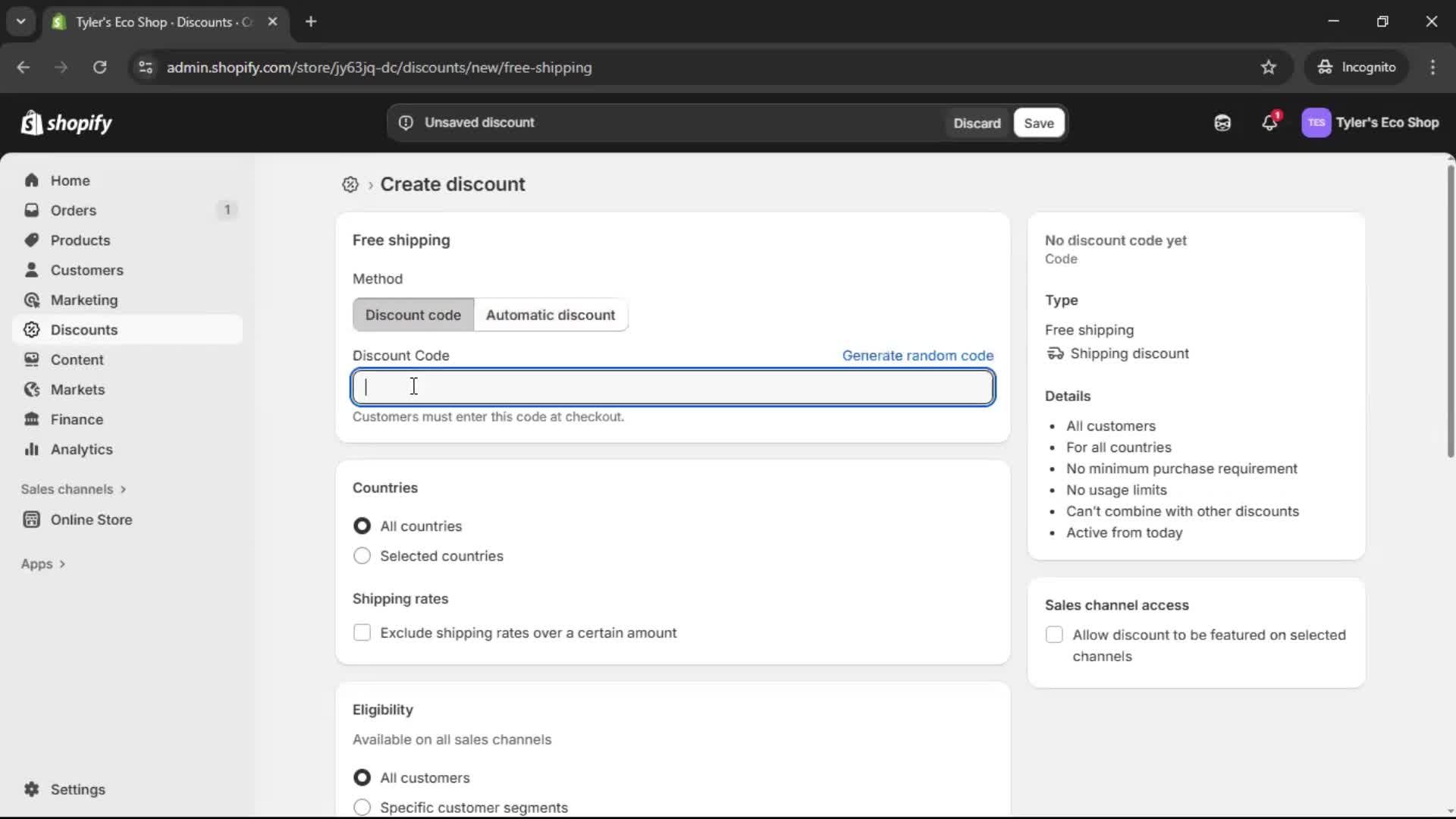Go to Online Store under sales channels
This screenshot has height=819, width=1456.
point(91,519)
